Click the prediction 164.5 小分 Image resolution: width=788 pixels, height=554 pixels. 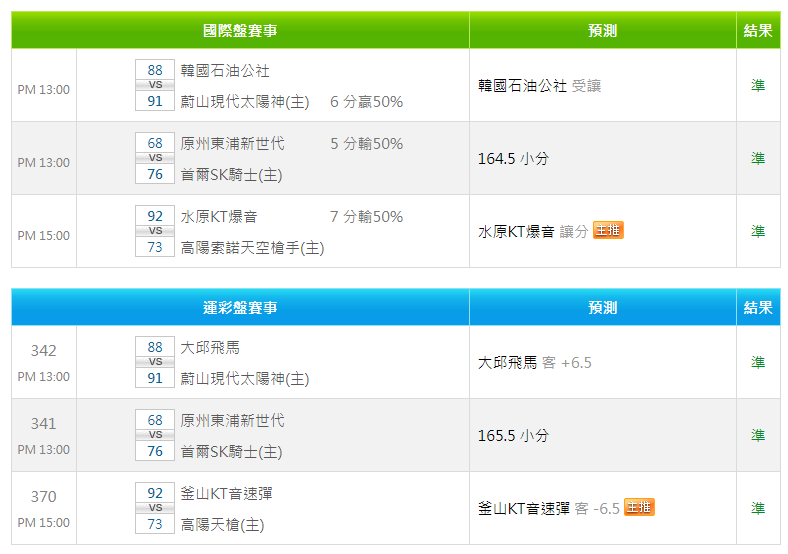coord(513,159)
